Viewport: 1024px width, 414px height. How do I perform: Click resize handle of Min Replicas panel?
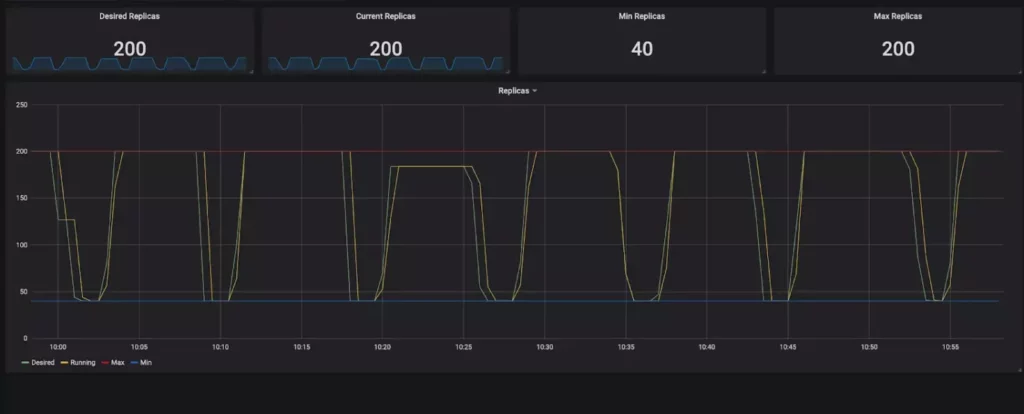(x=764, y=72)
